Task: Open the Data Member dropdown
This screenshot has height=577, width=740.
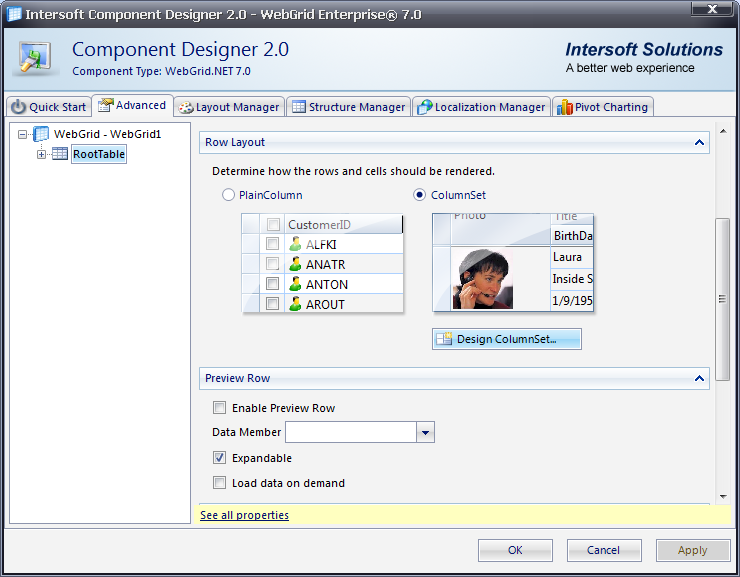Action: [425, 432]
